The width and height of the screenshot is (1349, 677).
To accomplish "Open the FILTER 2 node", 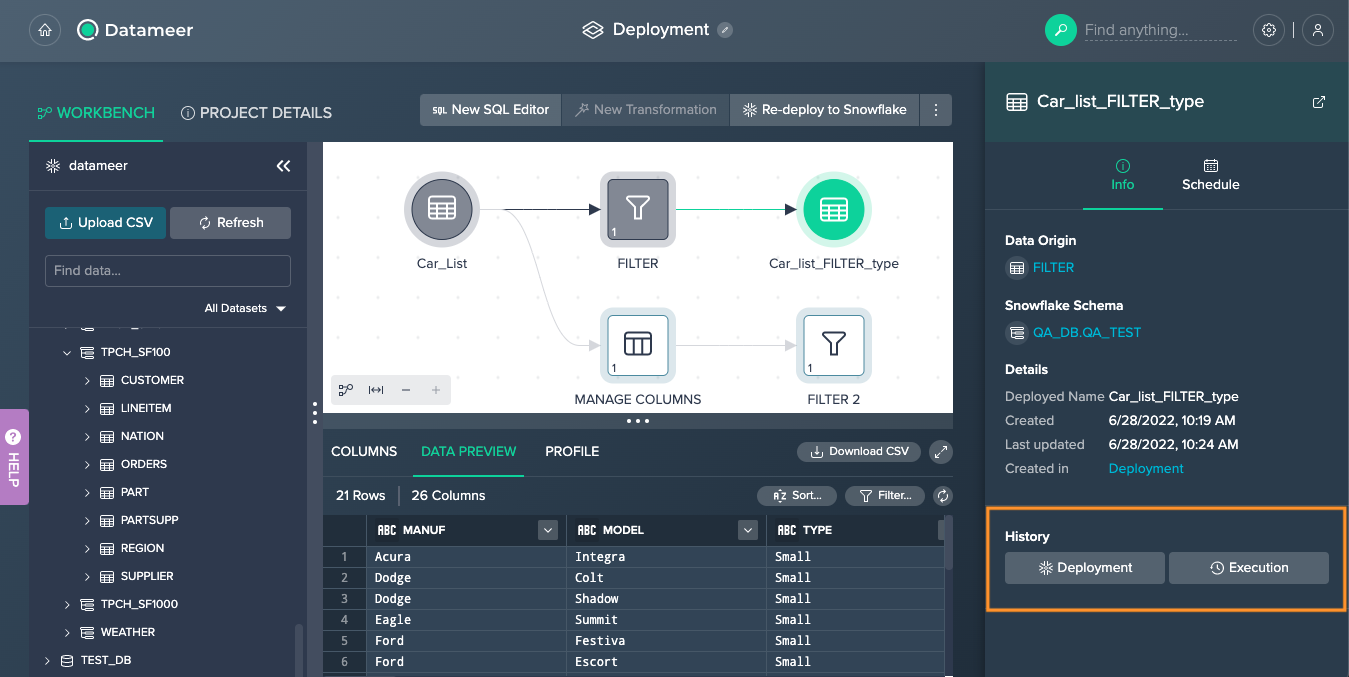I will click(833, 346).
